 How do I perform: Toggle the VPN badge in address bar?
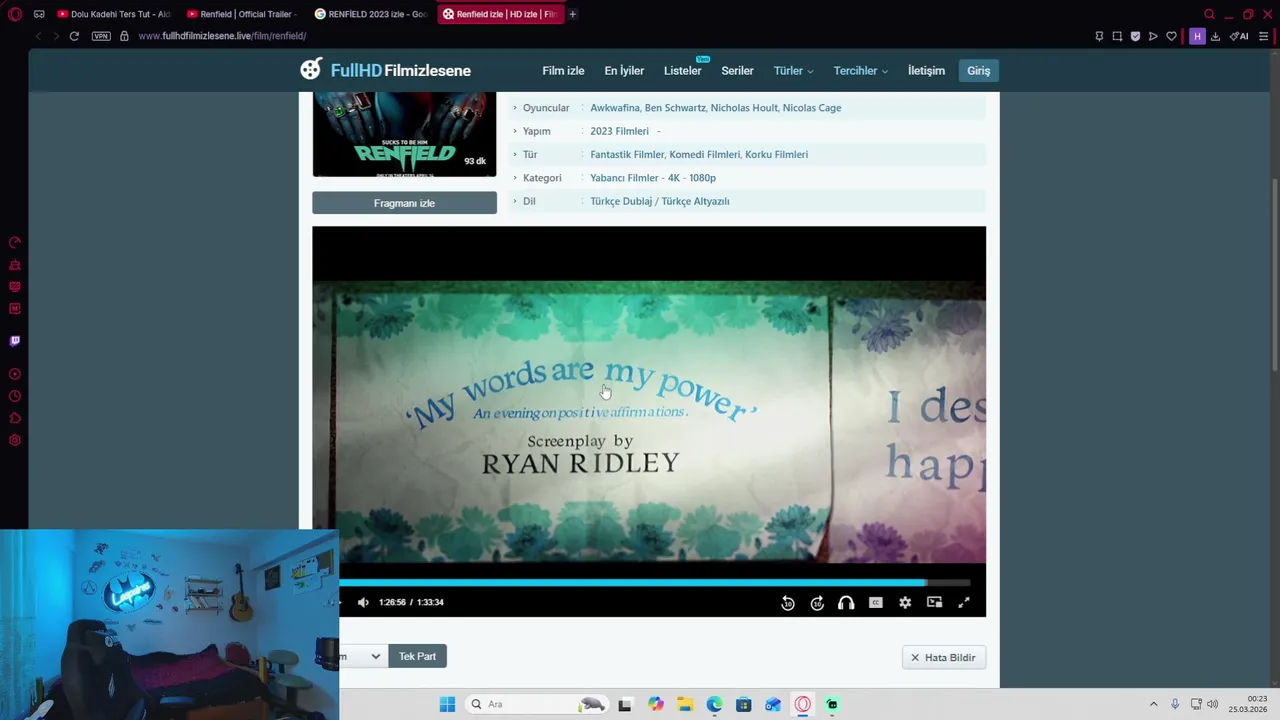tap(101, 36)
